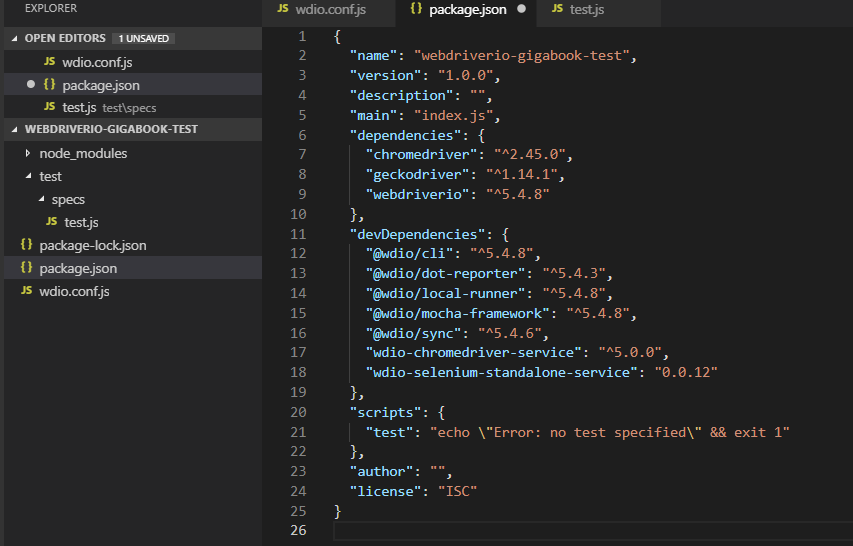Click the "@wdio/sync" key

[x=413, y=333]
